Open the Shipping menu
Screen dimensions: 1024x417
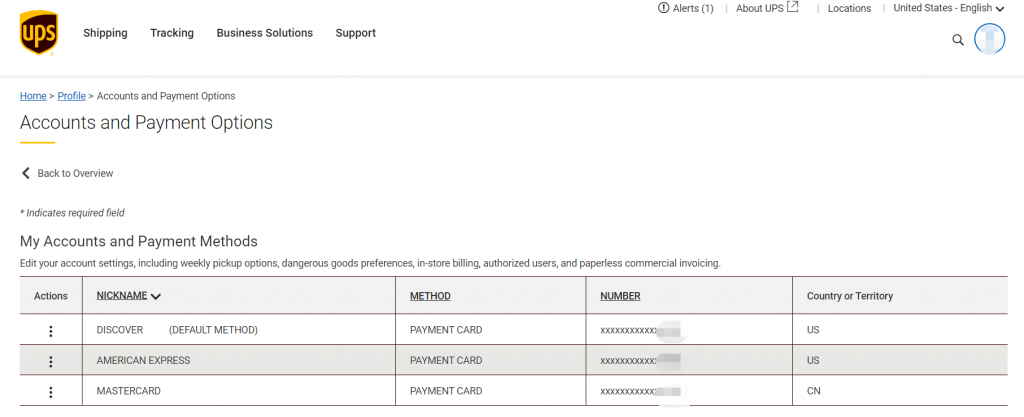coord(105,33)
